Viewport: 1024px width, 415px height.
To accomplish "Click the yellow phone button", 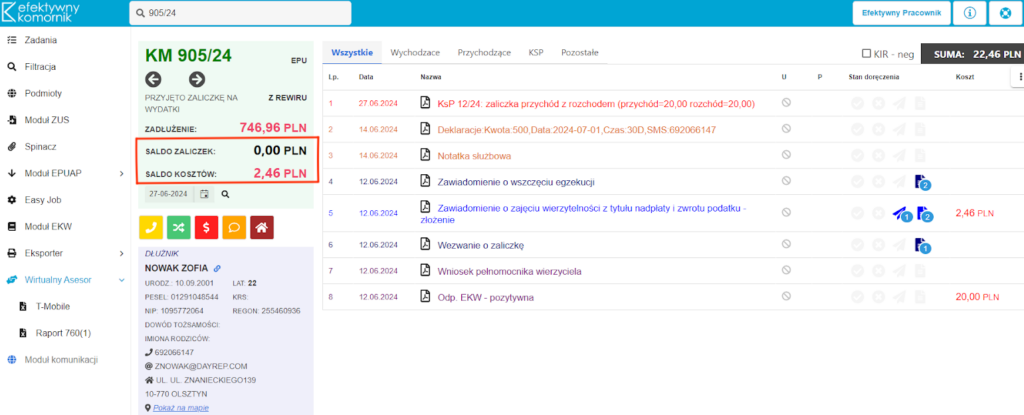I will click(151, 227).
